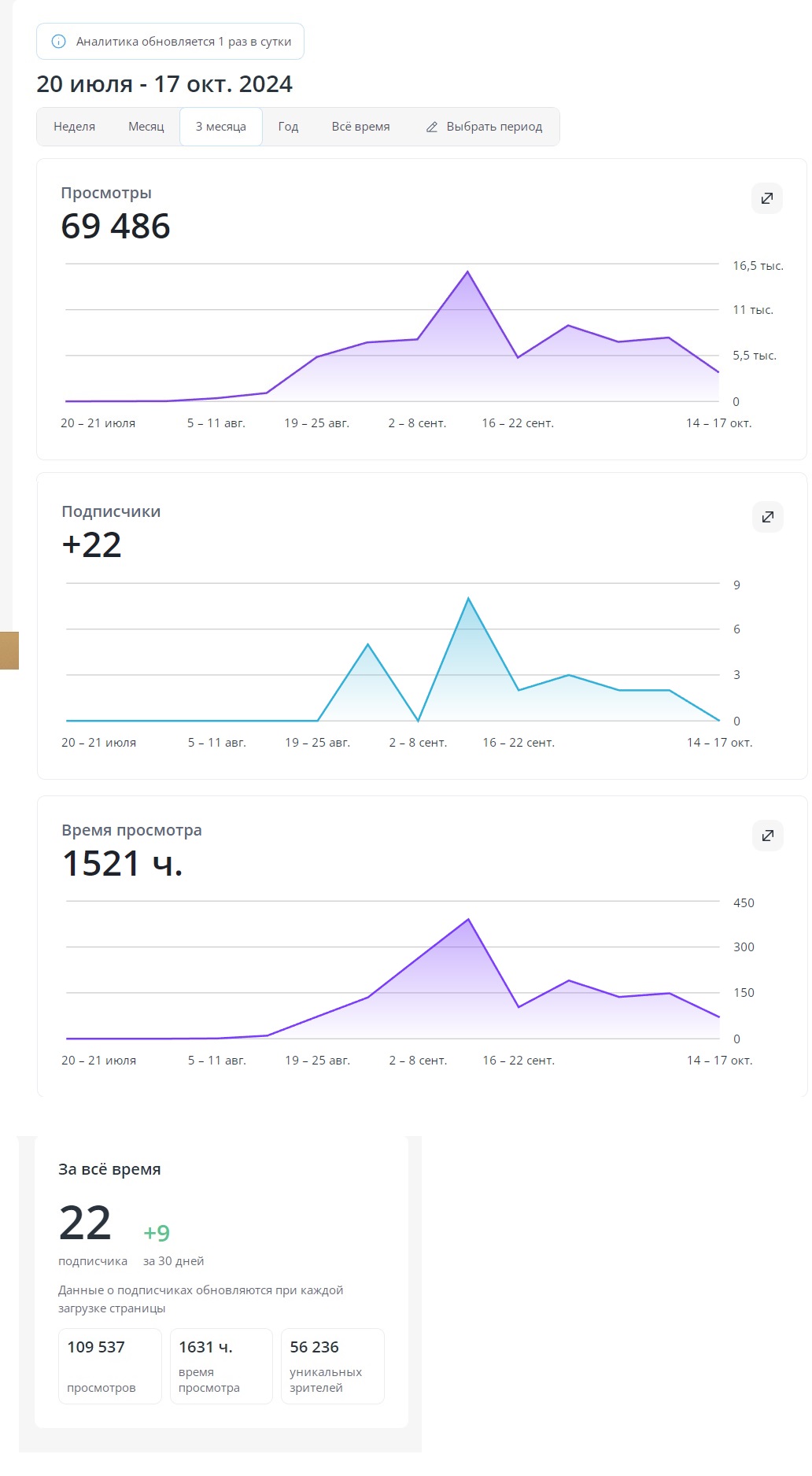This screenshot has width=812, height=1476.
Task: Expand the Просмотры chart to fullscreen
Action: [x=766, y=198]
